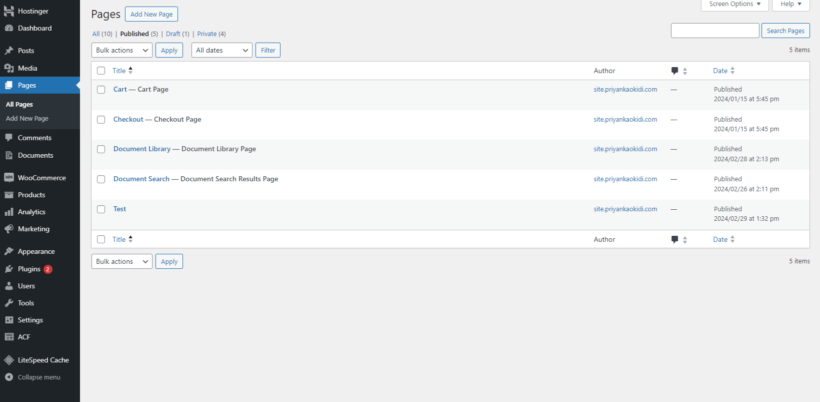Check the box for Document Library page

(101, 150)
